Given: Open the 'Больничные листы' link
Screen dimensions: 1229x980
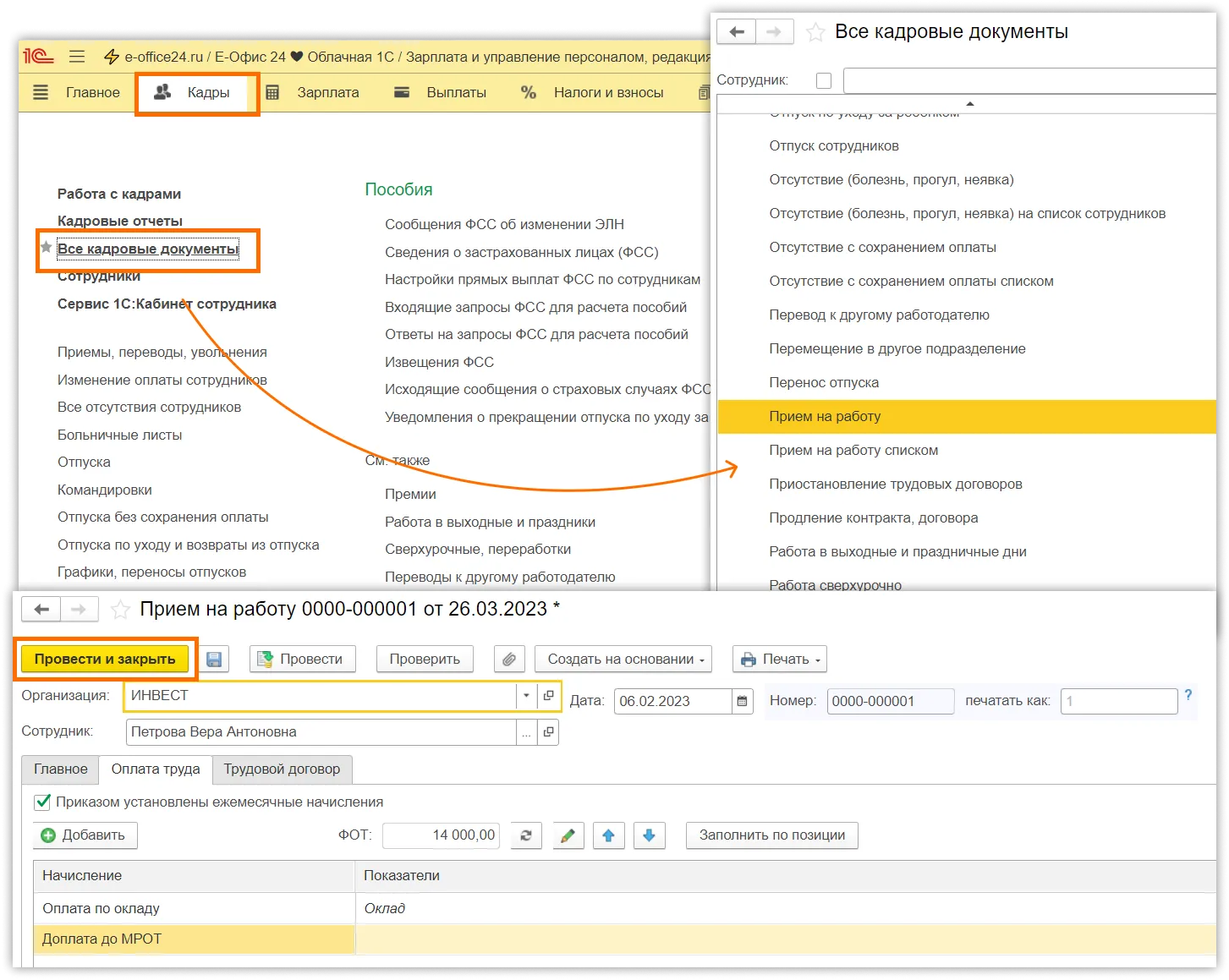Looking at the screenshot, I should pyautogui.click(x=119, y=435).
